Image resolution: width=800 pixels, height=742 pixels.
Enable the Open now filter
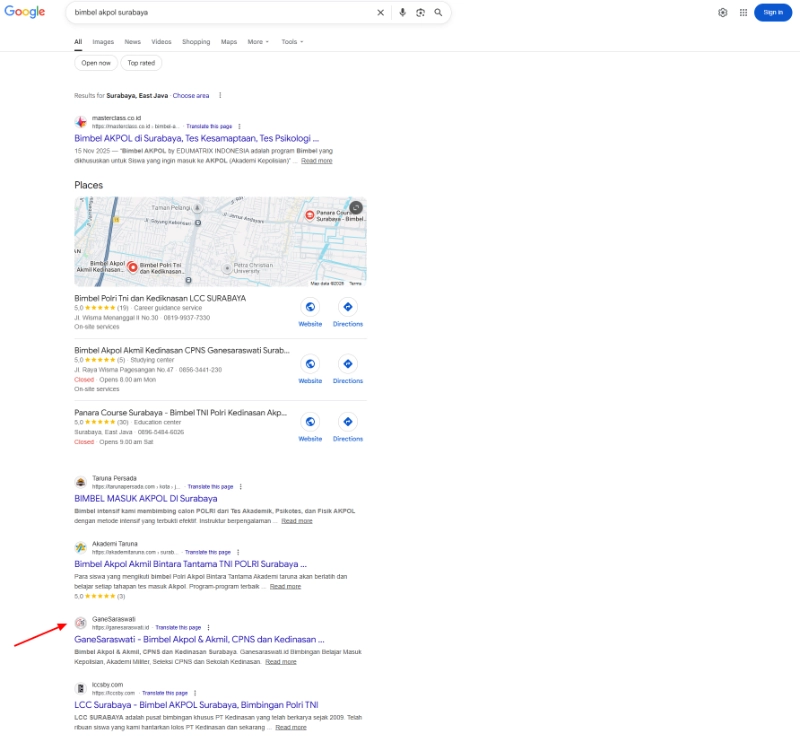(x=95, y=62)
